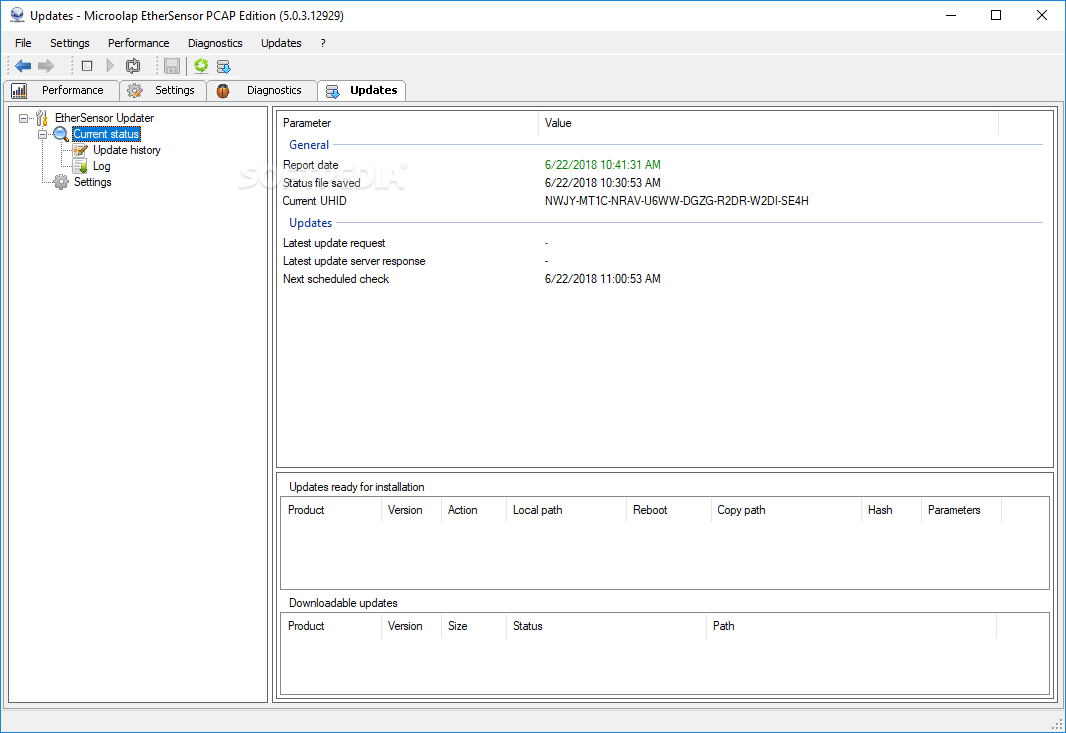This screenshot has height=733, width=1066.
Task: Click the green circular-arrows refresh toolbar icon
Action: [201, 66]
